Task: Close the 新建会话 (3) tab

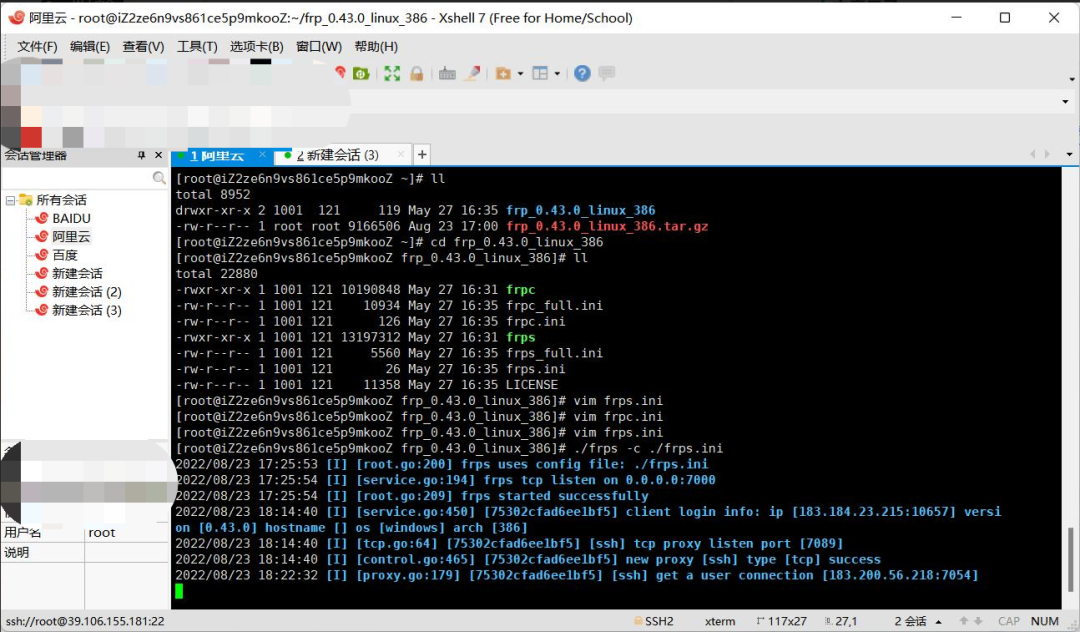Action: 402,155
